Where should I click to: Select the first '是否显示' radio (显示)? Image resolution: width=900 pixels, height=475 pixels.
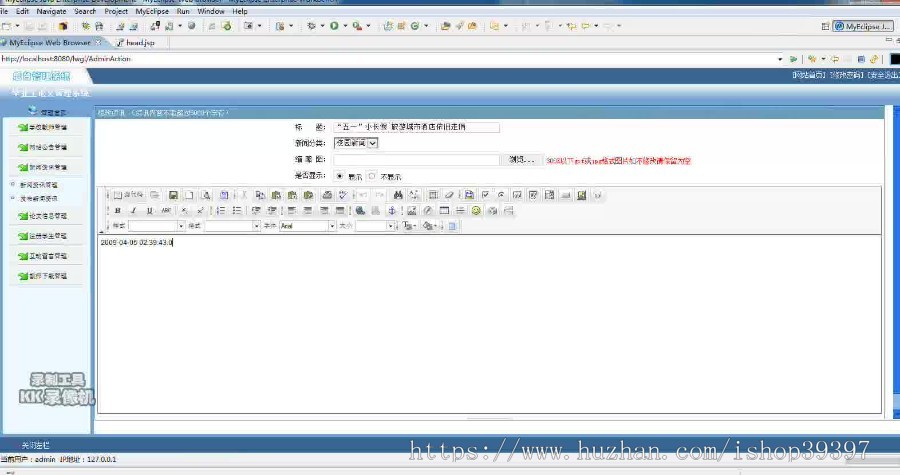click(340, 176)
